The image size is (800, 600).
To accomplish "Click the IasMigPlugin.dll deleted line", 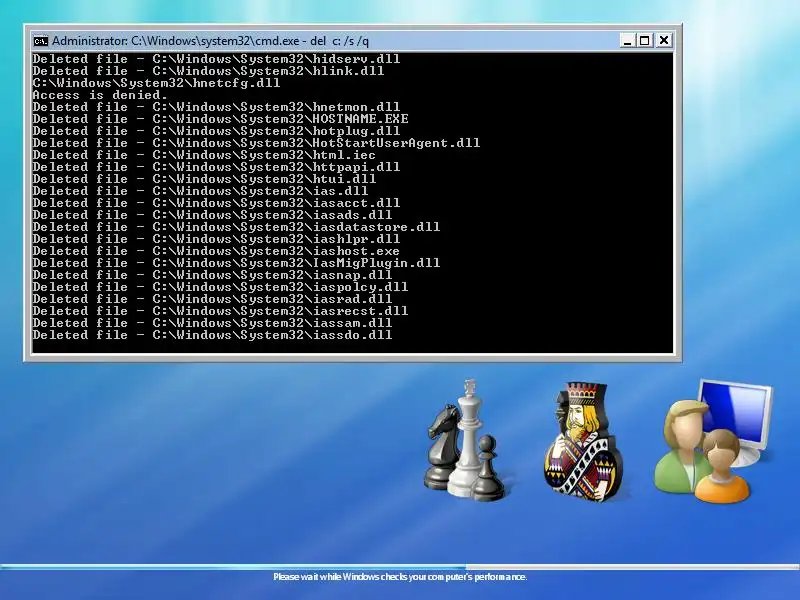I will (236, 263).
